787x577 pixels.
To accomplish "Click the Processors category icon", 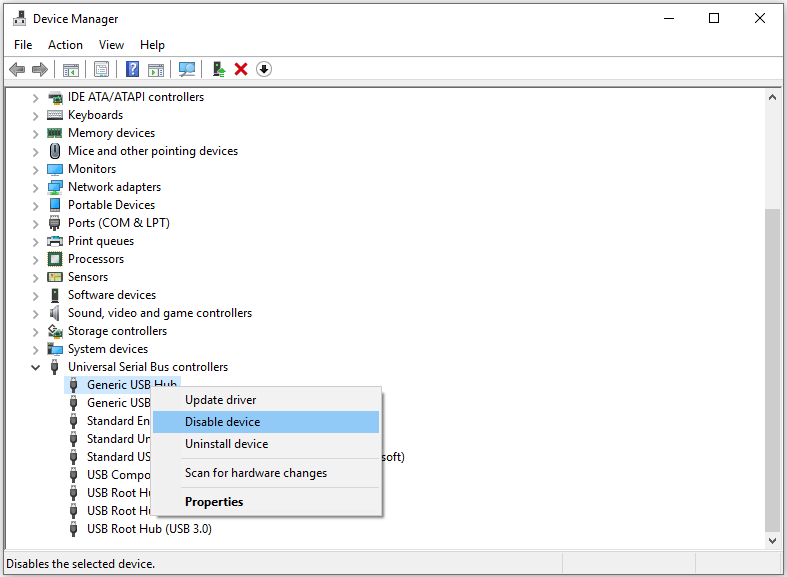I will [x=55, y=259].
